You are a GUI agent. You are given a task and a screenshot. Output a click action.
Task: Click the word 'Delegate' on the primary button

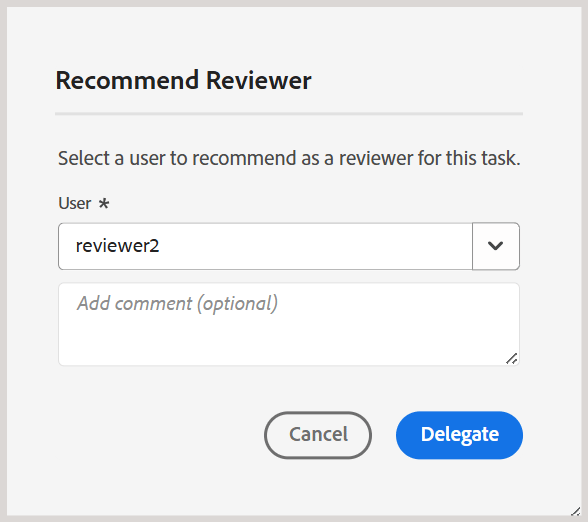tap(460, 435)
